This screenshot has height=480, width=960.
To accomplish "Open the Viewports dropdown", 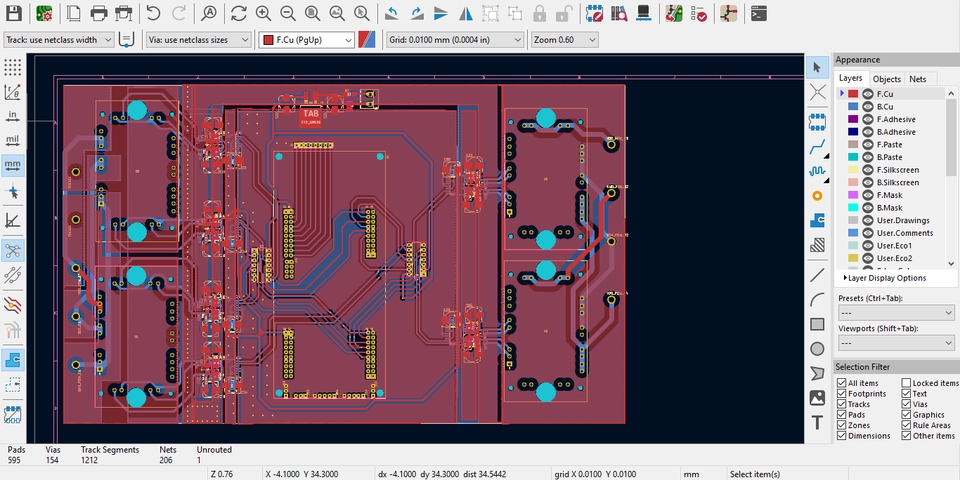I will point(896,343).
